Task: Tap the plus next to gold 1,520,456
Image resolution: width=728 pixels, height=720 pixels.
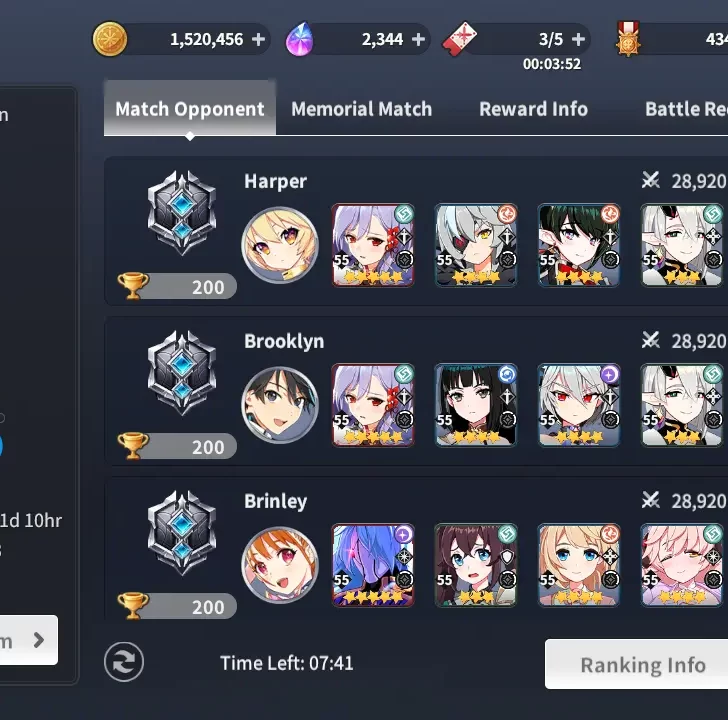Action: [x=259, y=39]
